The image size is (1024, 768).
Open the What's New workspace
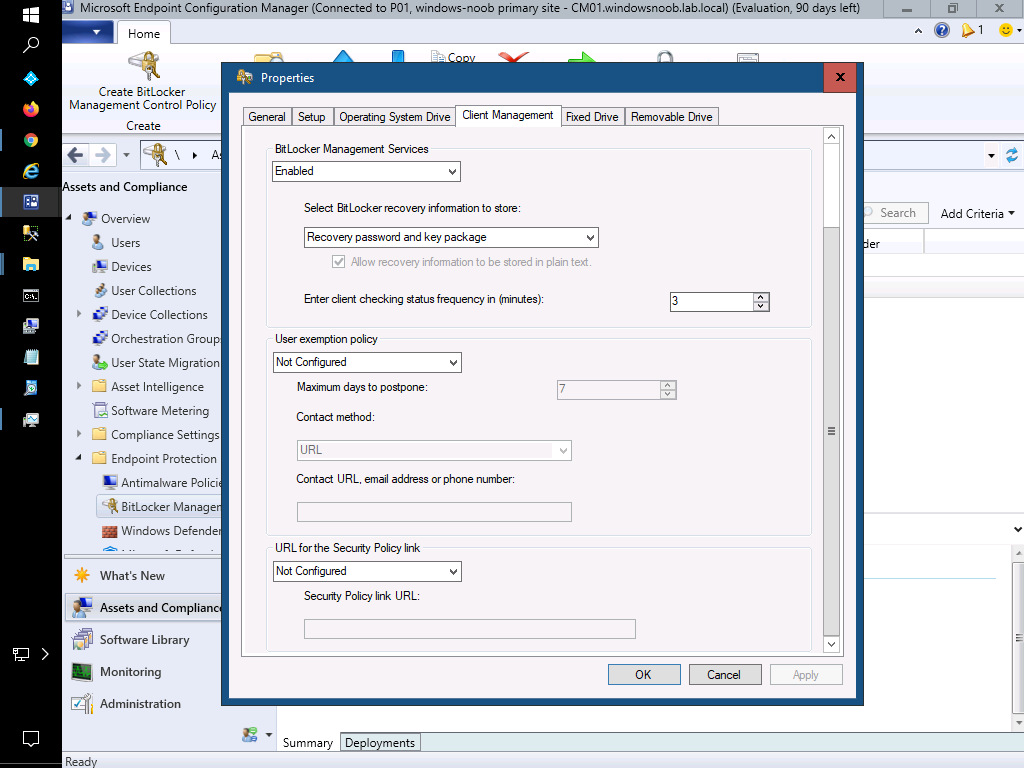click(132, 575)
